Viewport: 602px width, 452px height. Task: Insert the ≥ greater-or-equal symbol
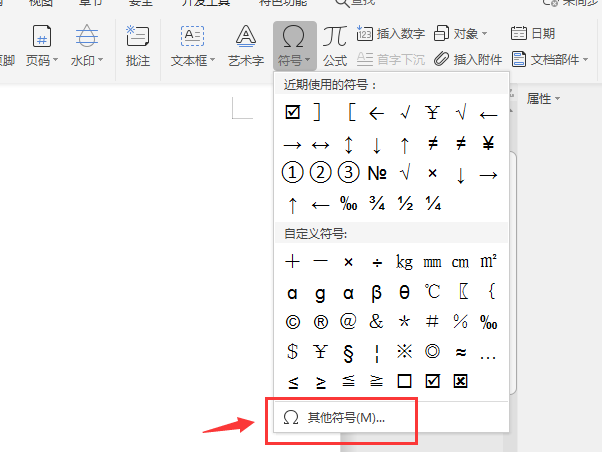click(321, 382)
